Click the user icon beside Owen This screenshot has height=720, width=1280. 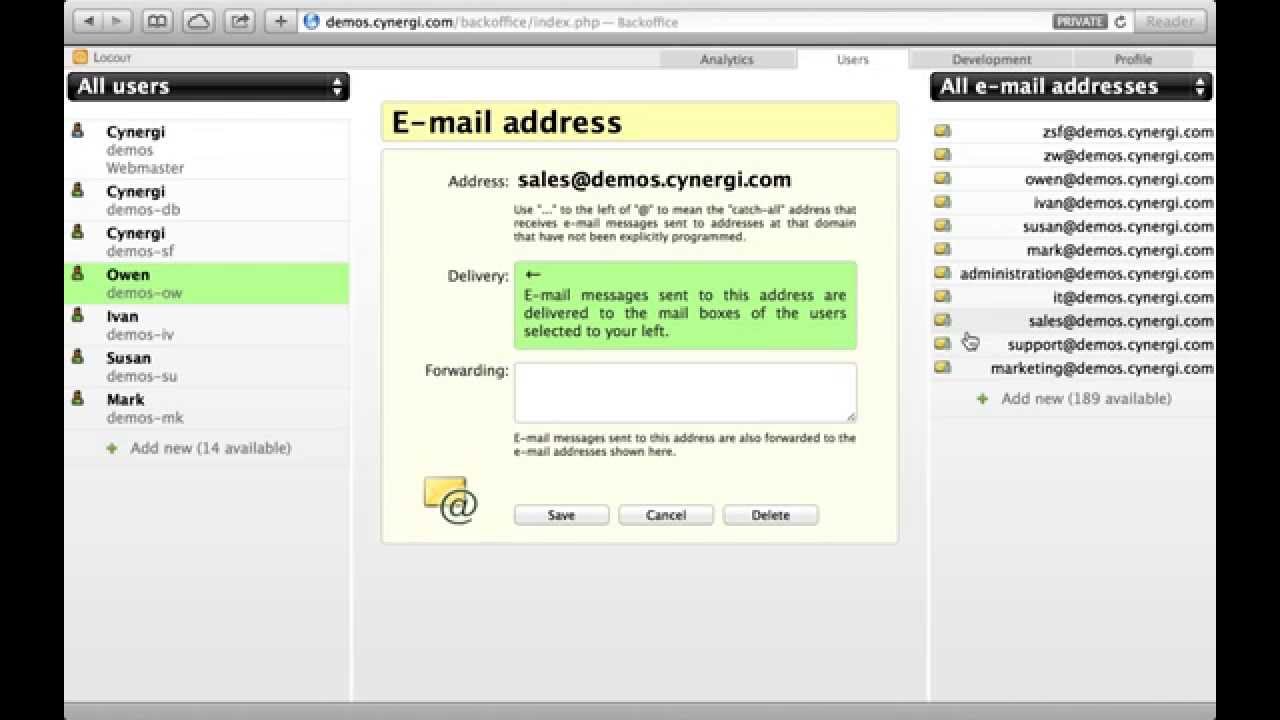pyautogui.click(x=78, y=273)
